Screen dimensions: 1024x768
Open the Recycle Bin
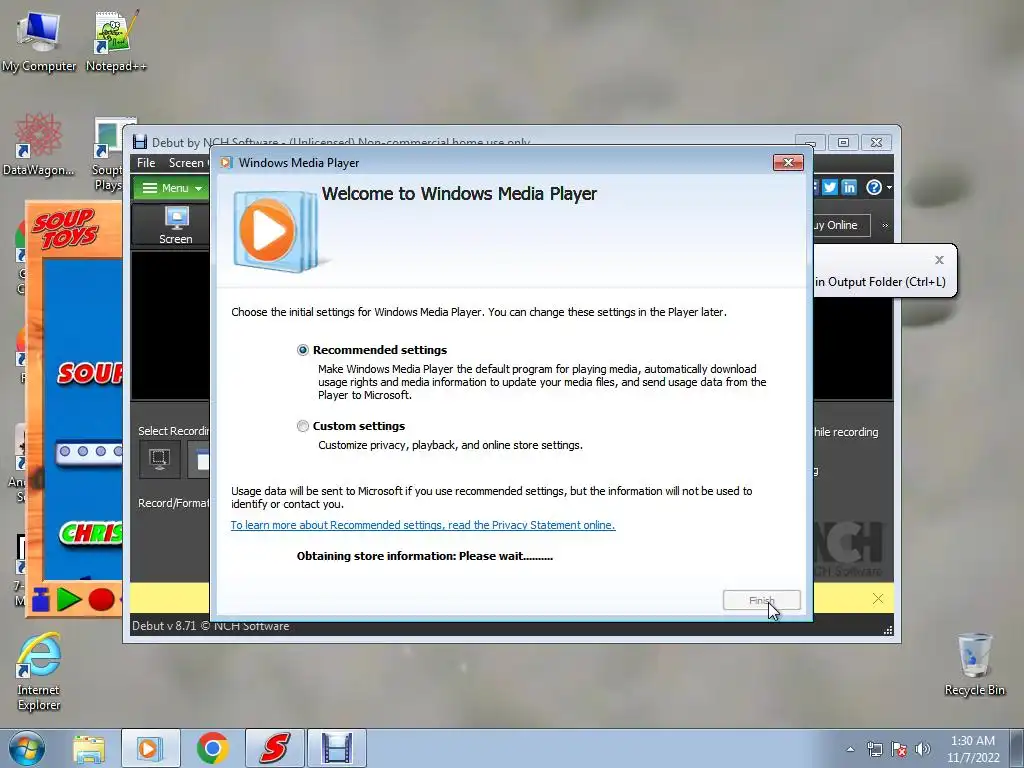974,664
